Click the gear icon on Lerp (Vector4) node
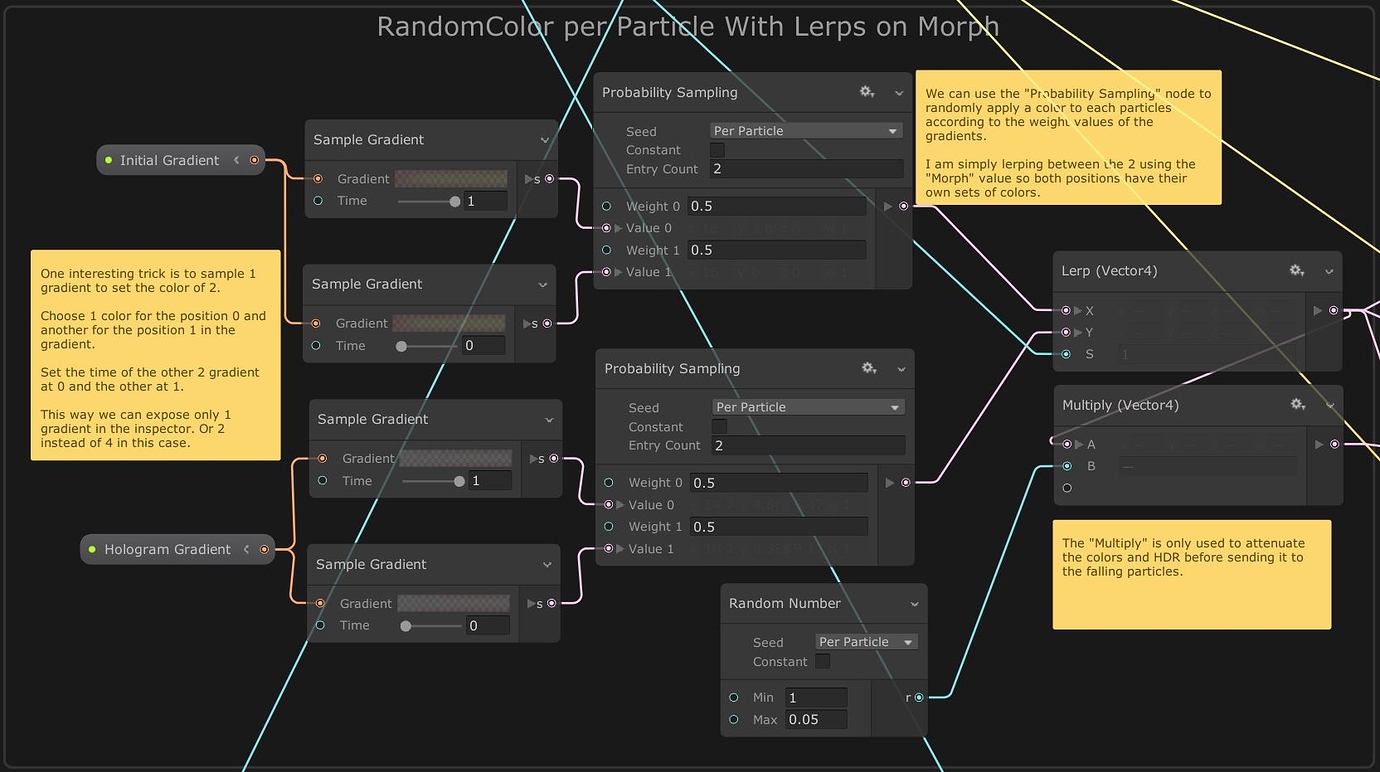The width and height of the screenshot is (1380, 772). tap(1297, 270)
